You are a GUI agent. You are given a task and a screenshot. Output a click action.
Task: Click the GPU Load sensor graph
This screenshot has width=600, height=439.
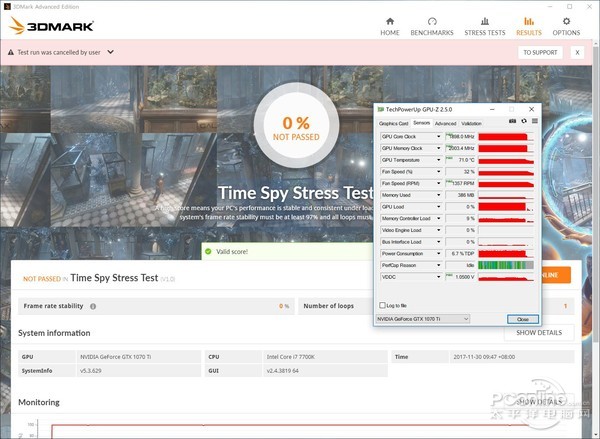tap(506, 206)
